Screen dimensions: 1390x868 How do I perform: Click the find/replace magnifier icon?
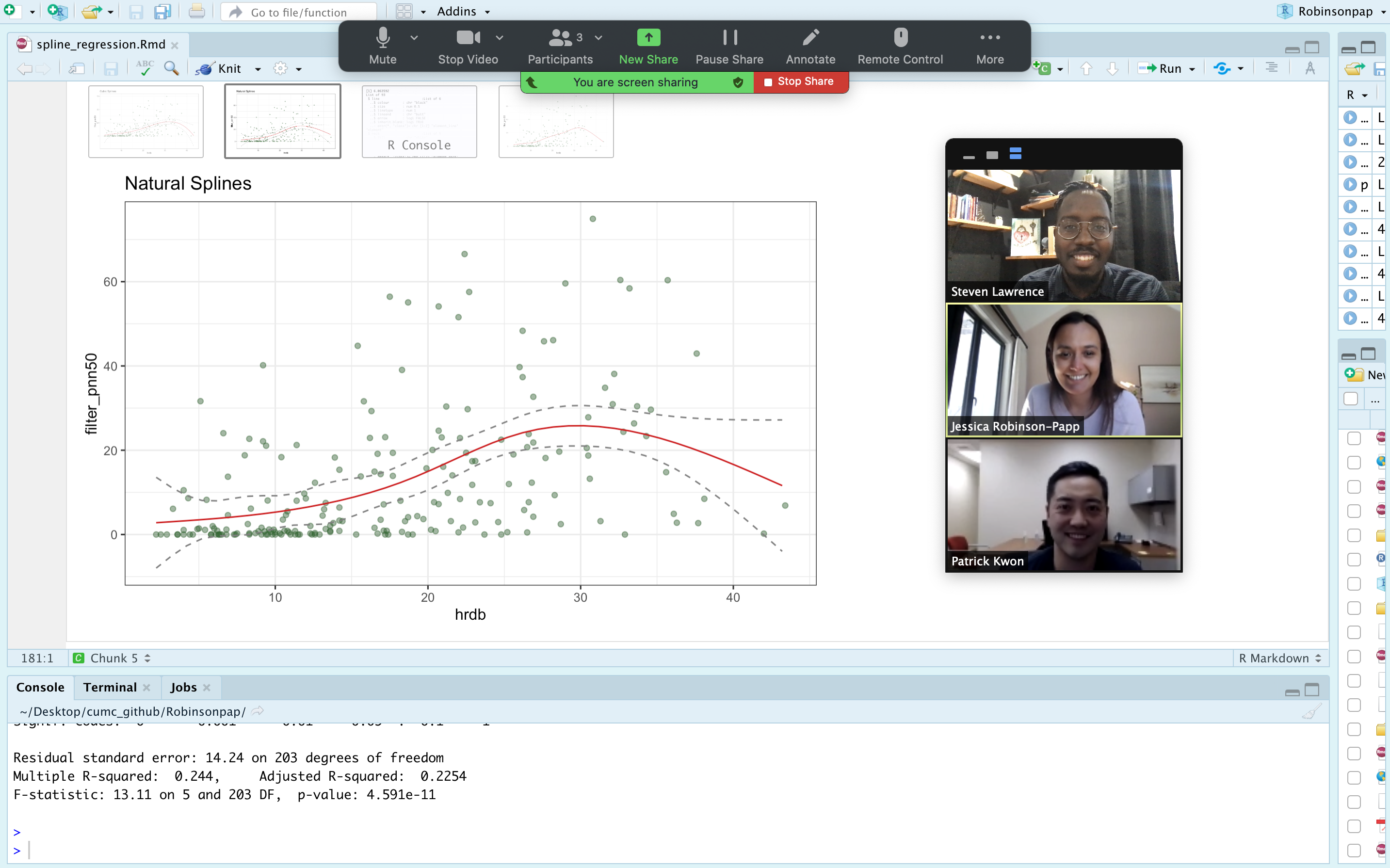click(171, 68)
